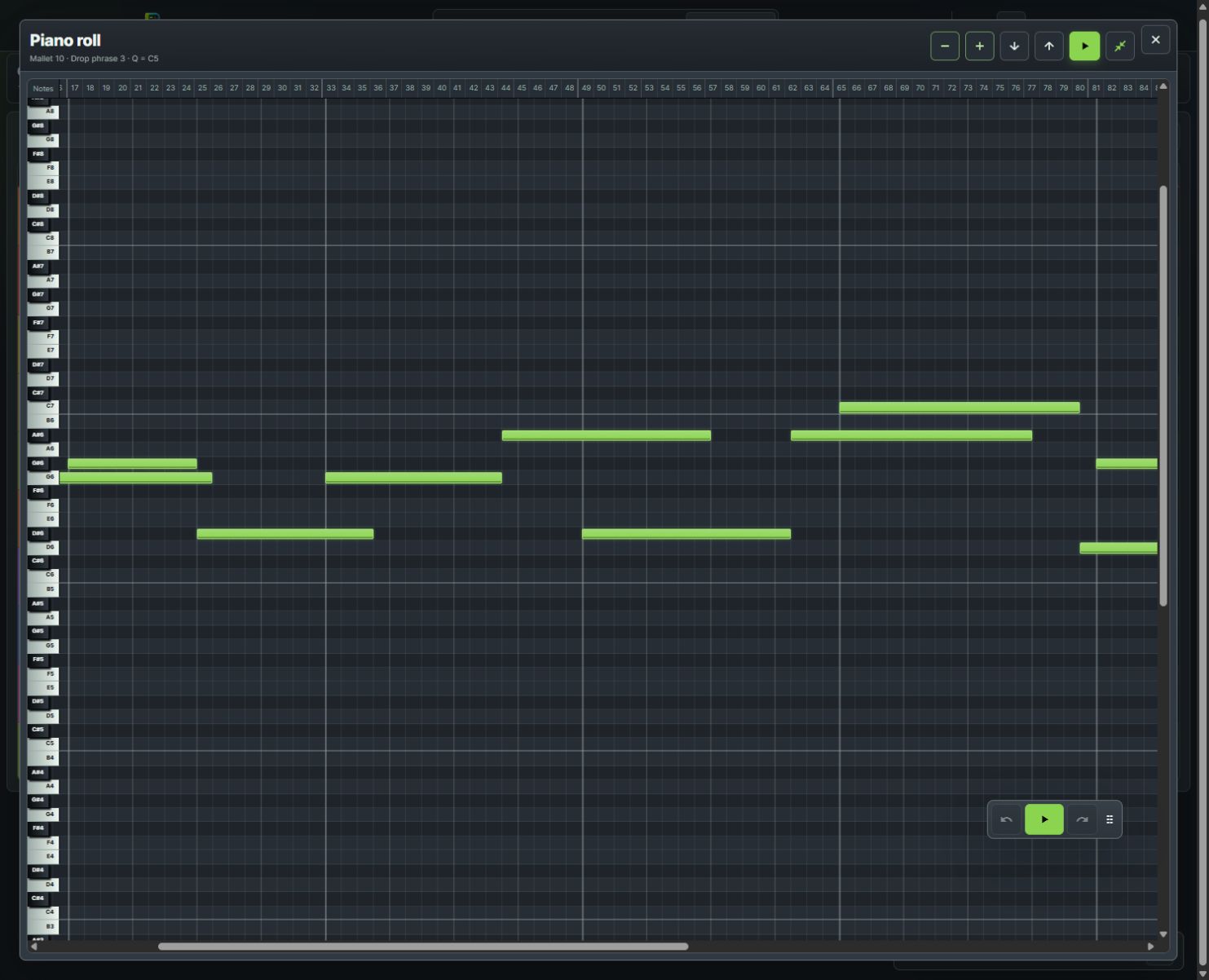Click the horizontal scrollbar thumb
The height and width of the screenshot is (980, 1209).
pos(423,947)
